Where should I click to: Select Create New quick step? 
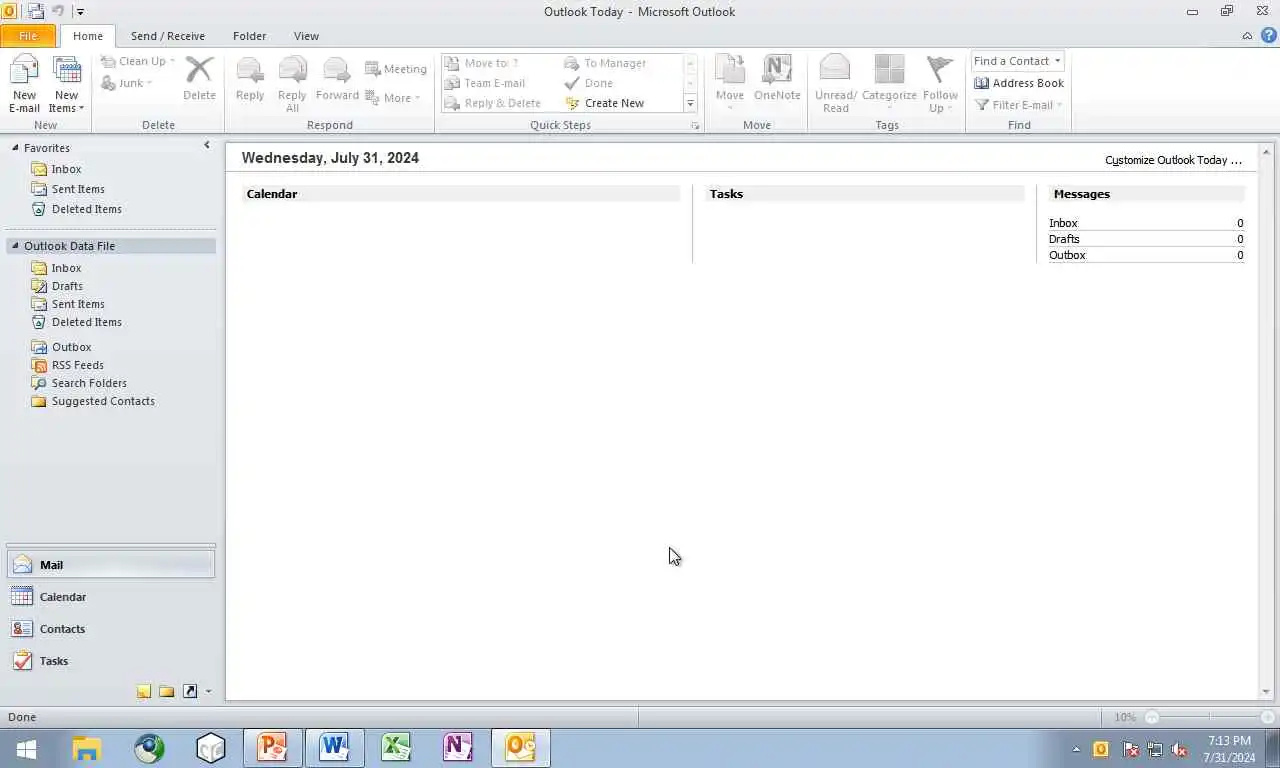[x=605, y=103]
